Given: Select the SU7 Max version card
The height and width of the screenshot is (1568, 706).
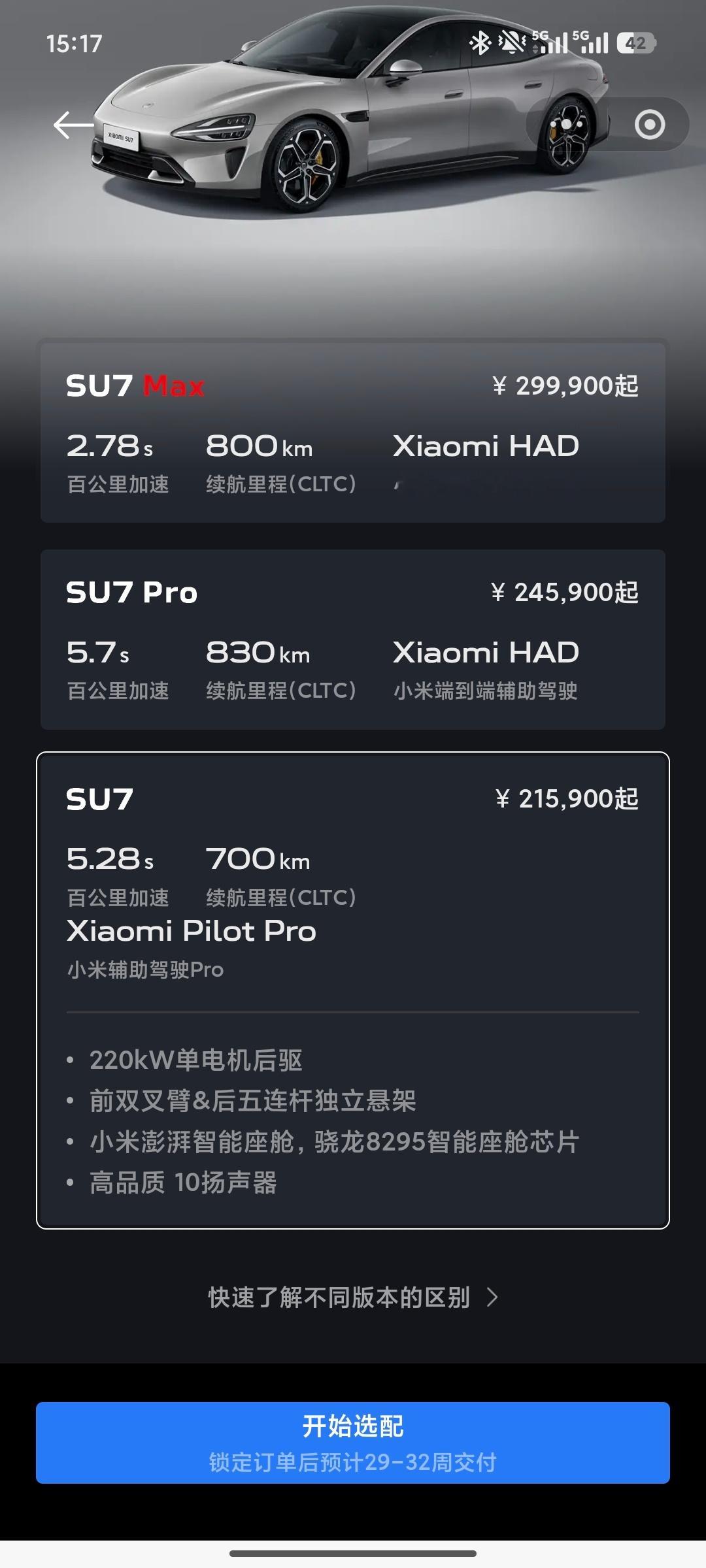Looking at the screenshot, I should 353,432.
